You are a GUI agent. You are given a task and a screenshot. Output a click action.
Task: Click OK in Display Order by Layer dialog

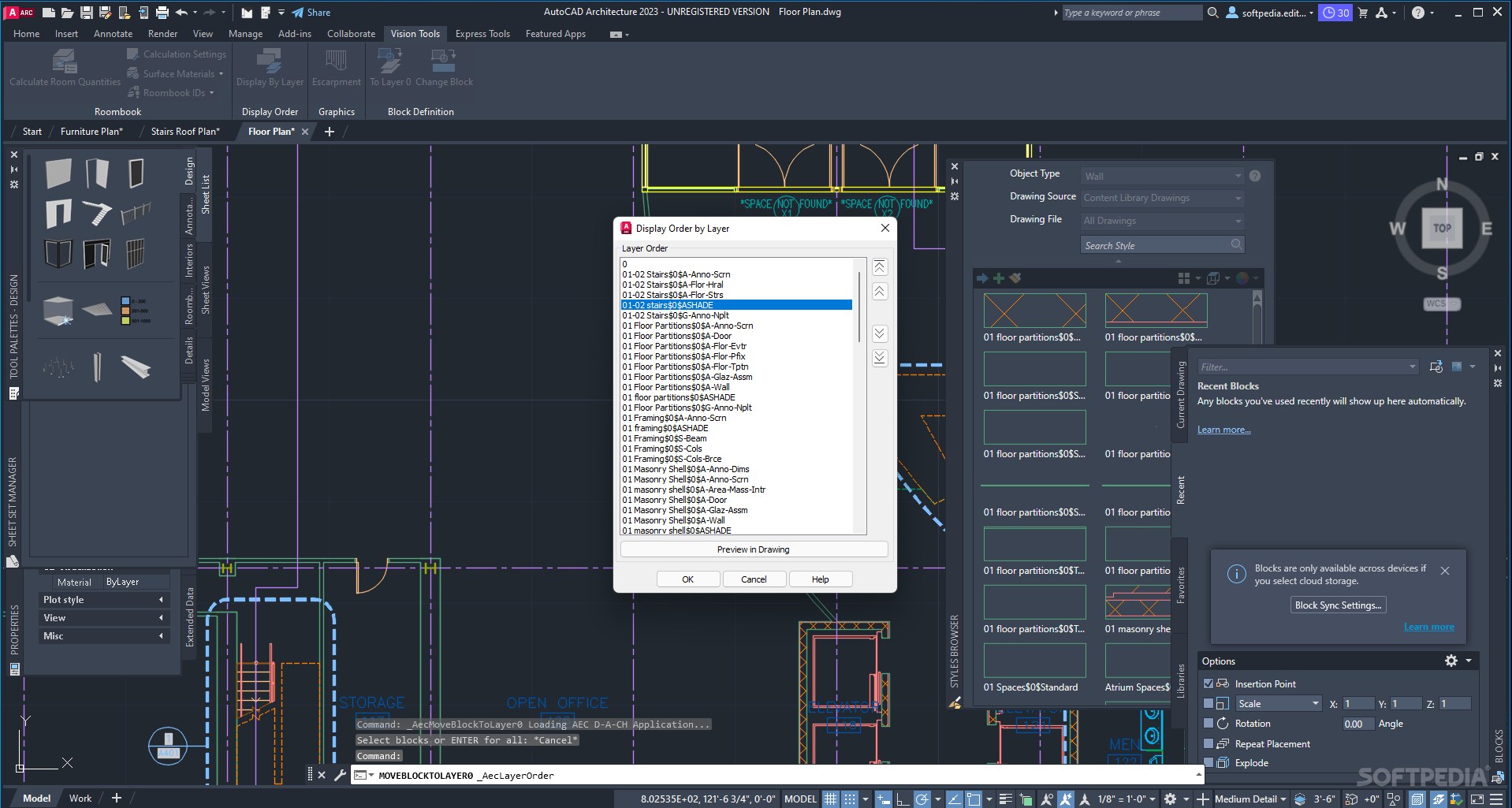point(687,579)
